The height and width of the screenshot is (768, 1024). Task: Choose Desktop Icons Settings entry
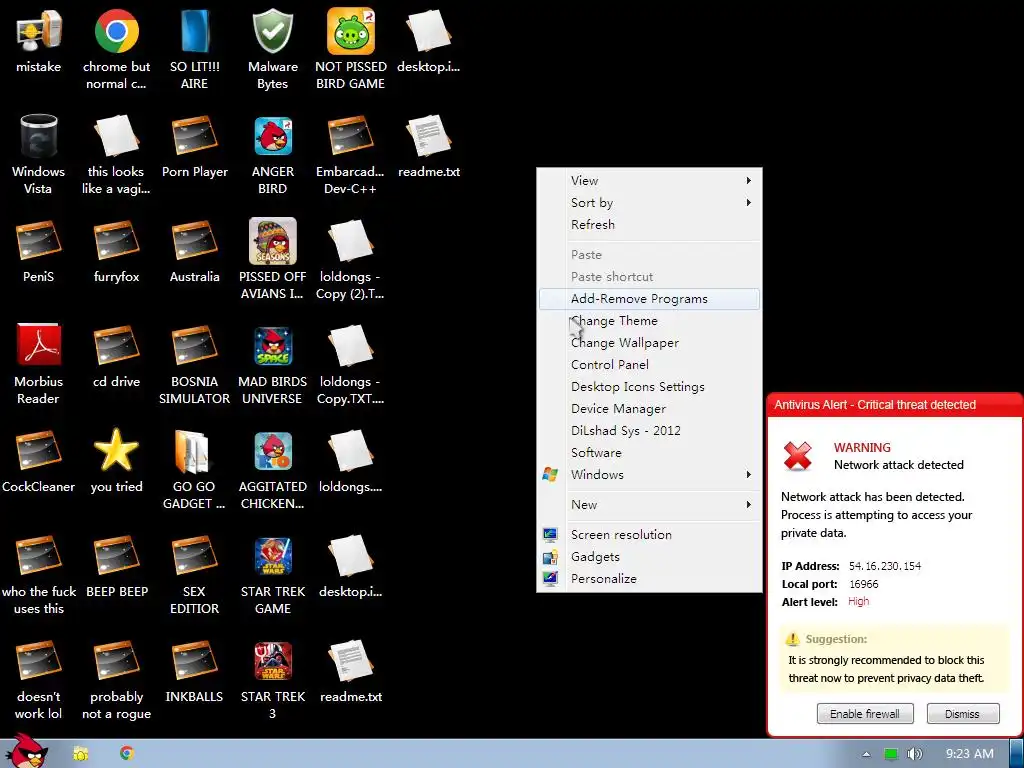649,387
